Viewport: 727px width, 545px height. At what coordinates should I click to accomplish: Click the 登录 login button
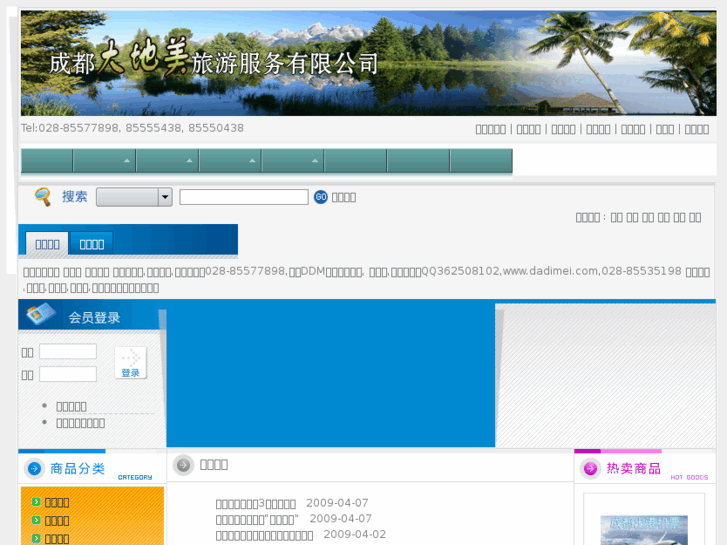130,363
